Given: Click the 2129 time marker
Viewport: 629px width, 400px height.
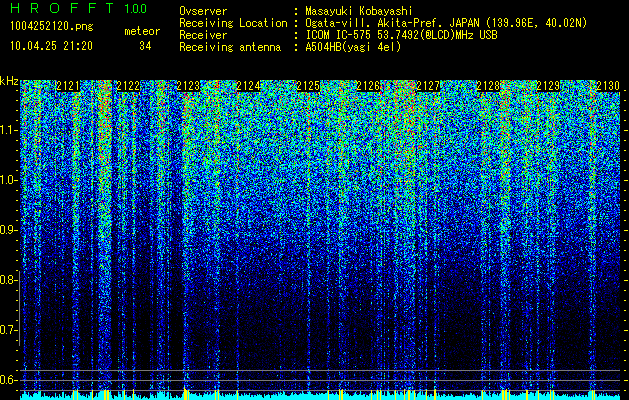Looking at the screenshot, I should click(x=548, y=86).
